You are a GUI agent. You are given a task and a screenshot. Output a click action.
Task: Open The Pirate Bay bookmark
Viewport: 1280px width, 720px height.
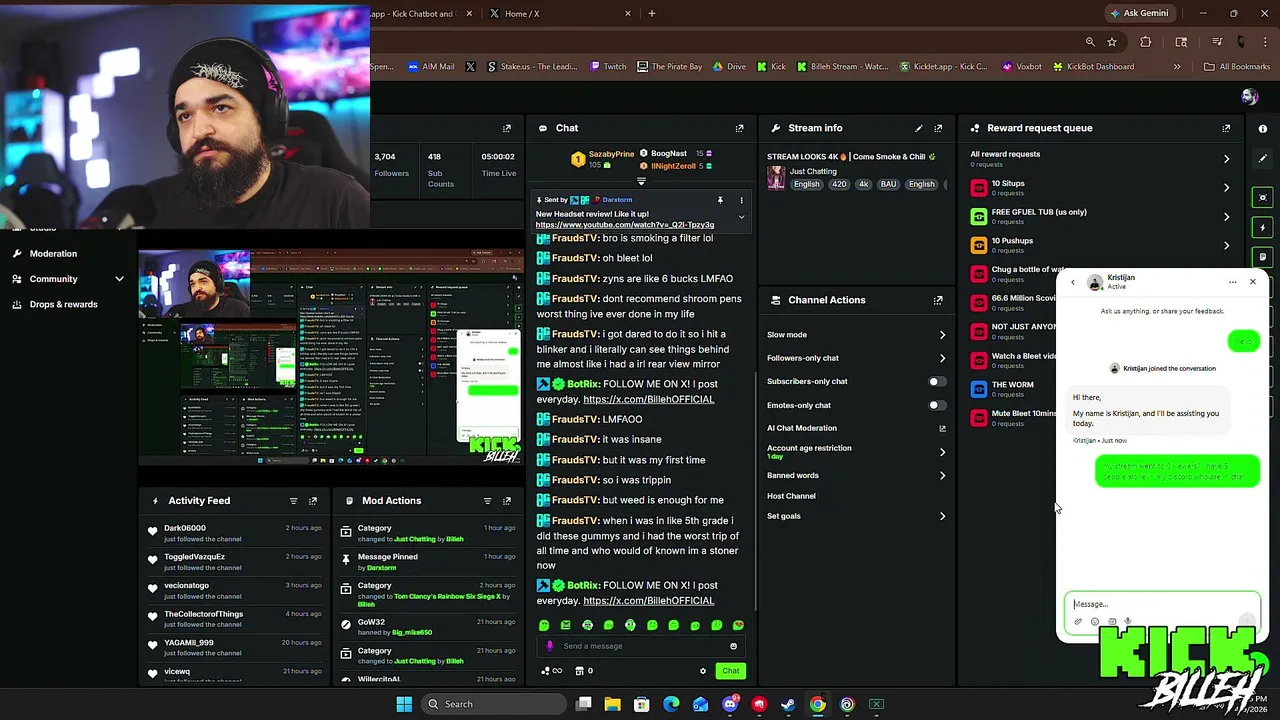coord(669,67)
